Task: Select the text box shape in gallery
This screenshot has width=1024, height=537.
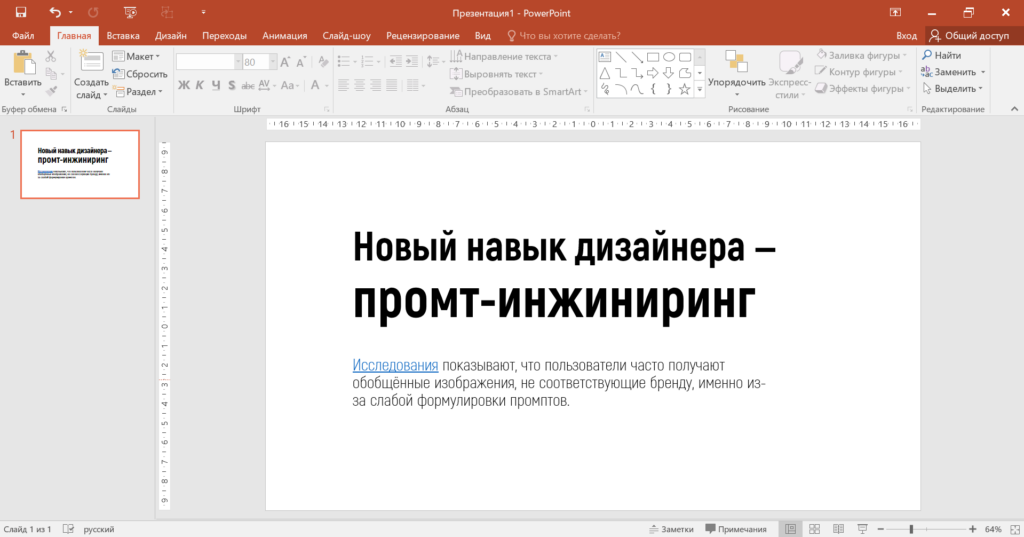Action: coord(605,57)
